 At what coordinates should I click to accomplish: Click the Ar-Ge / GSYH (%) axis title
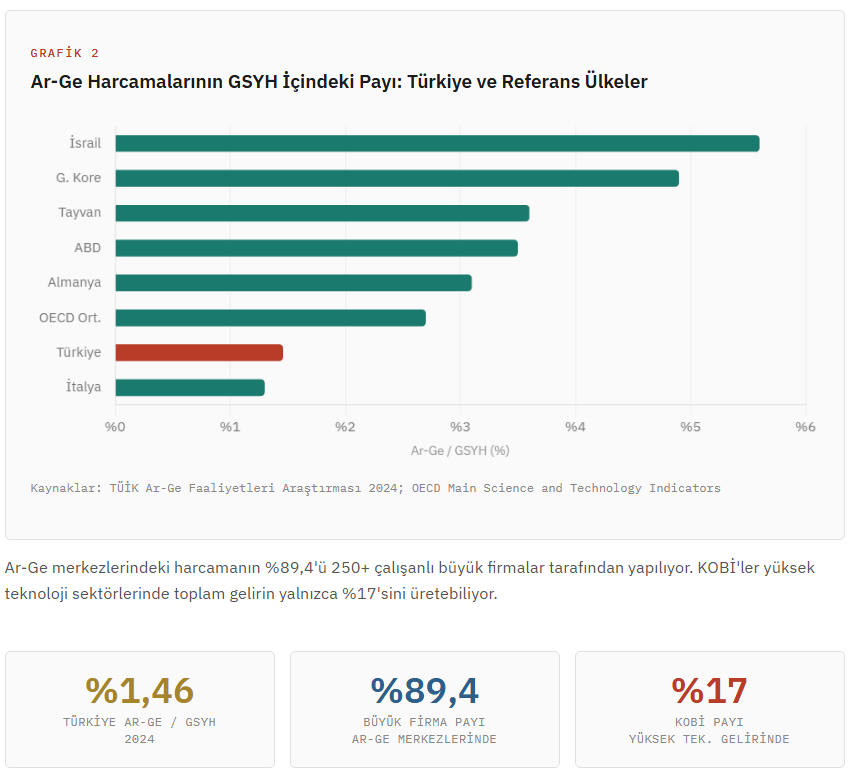tap(460, 451)
